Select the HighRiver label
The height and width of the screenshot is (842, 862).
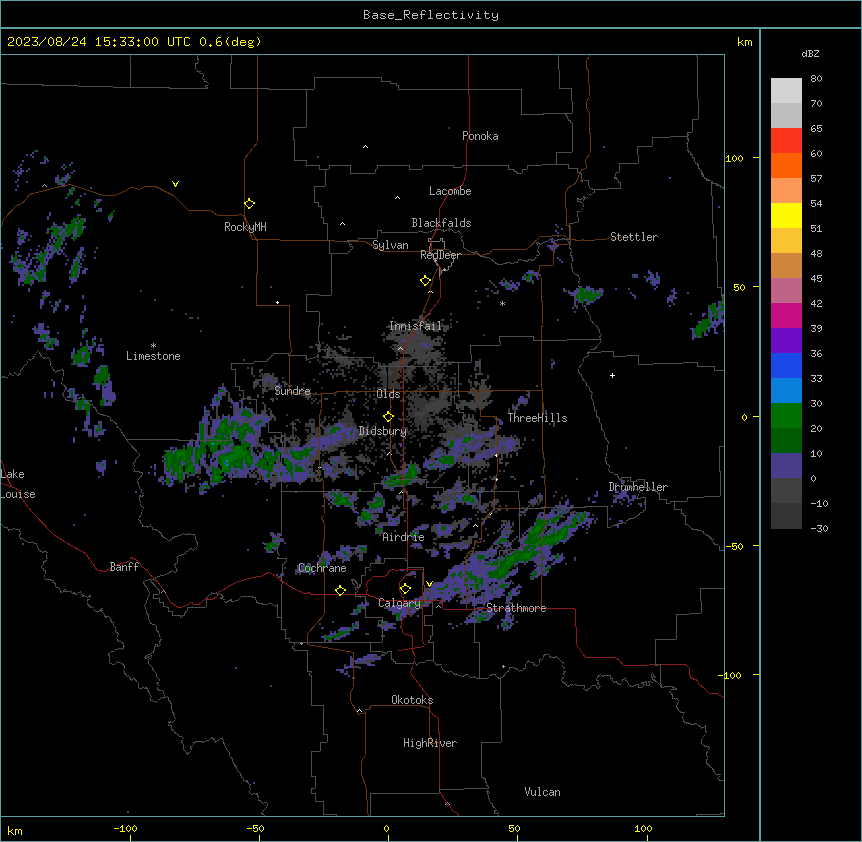coord(430,743)
